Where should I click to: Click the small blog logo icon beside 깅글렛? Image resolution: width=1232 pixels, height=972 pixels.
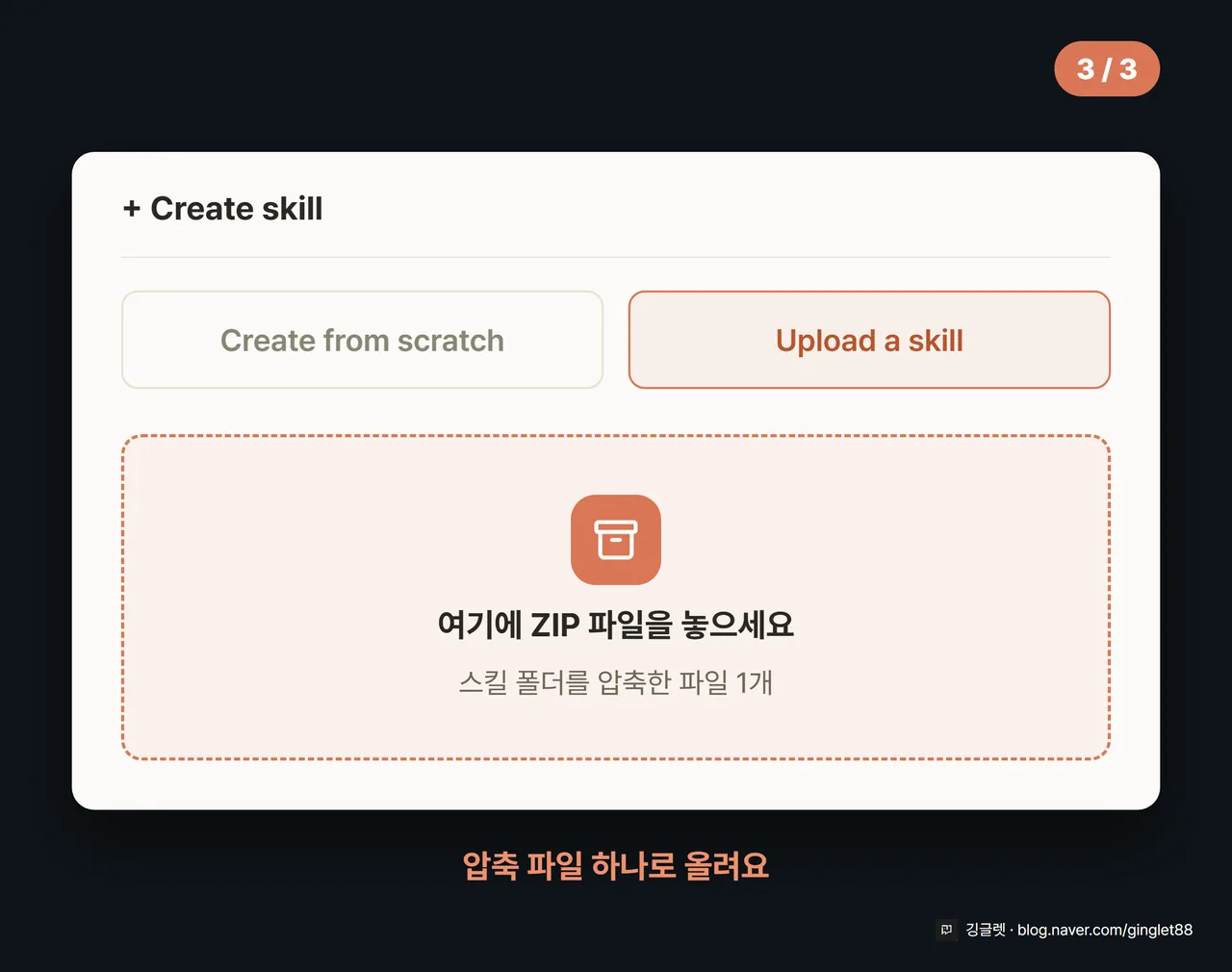946,930
